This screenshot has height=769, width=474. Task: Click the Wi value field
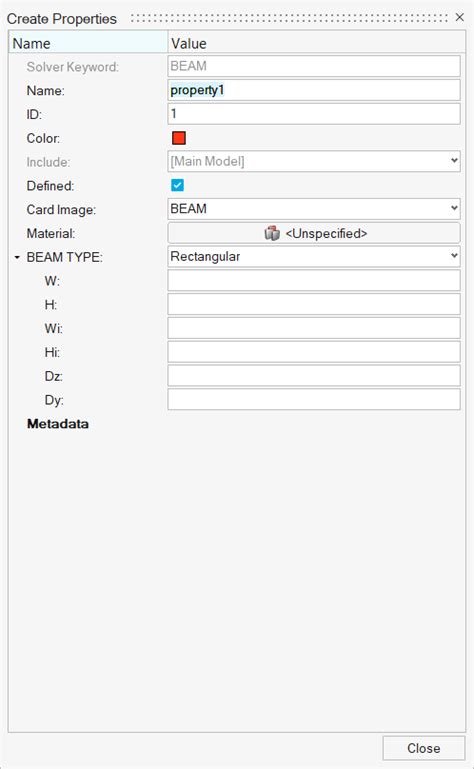314,328
